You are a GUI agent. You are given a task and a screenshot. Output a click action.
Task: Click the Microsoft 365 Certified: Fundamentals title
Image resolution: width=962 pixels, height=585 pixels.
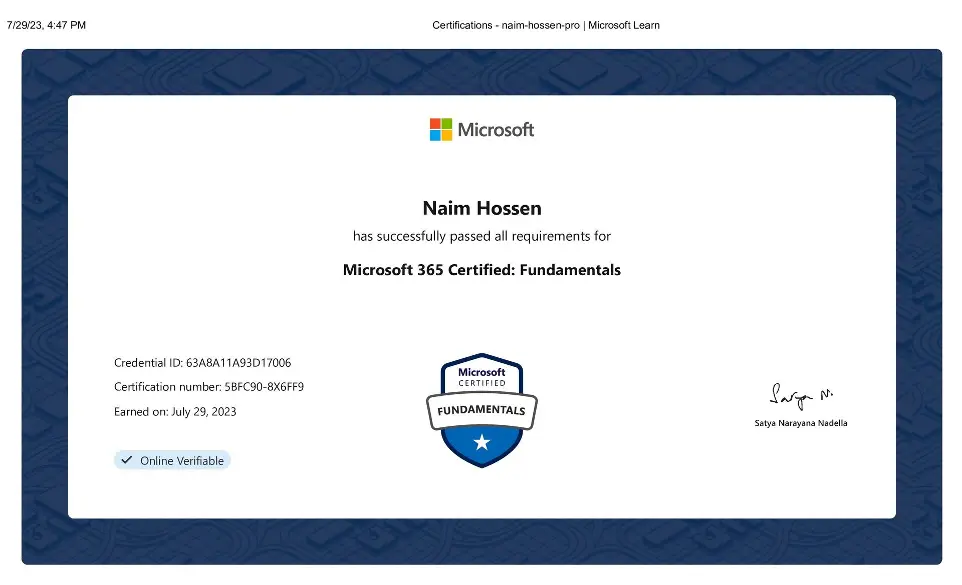pos(482,270)
